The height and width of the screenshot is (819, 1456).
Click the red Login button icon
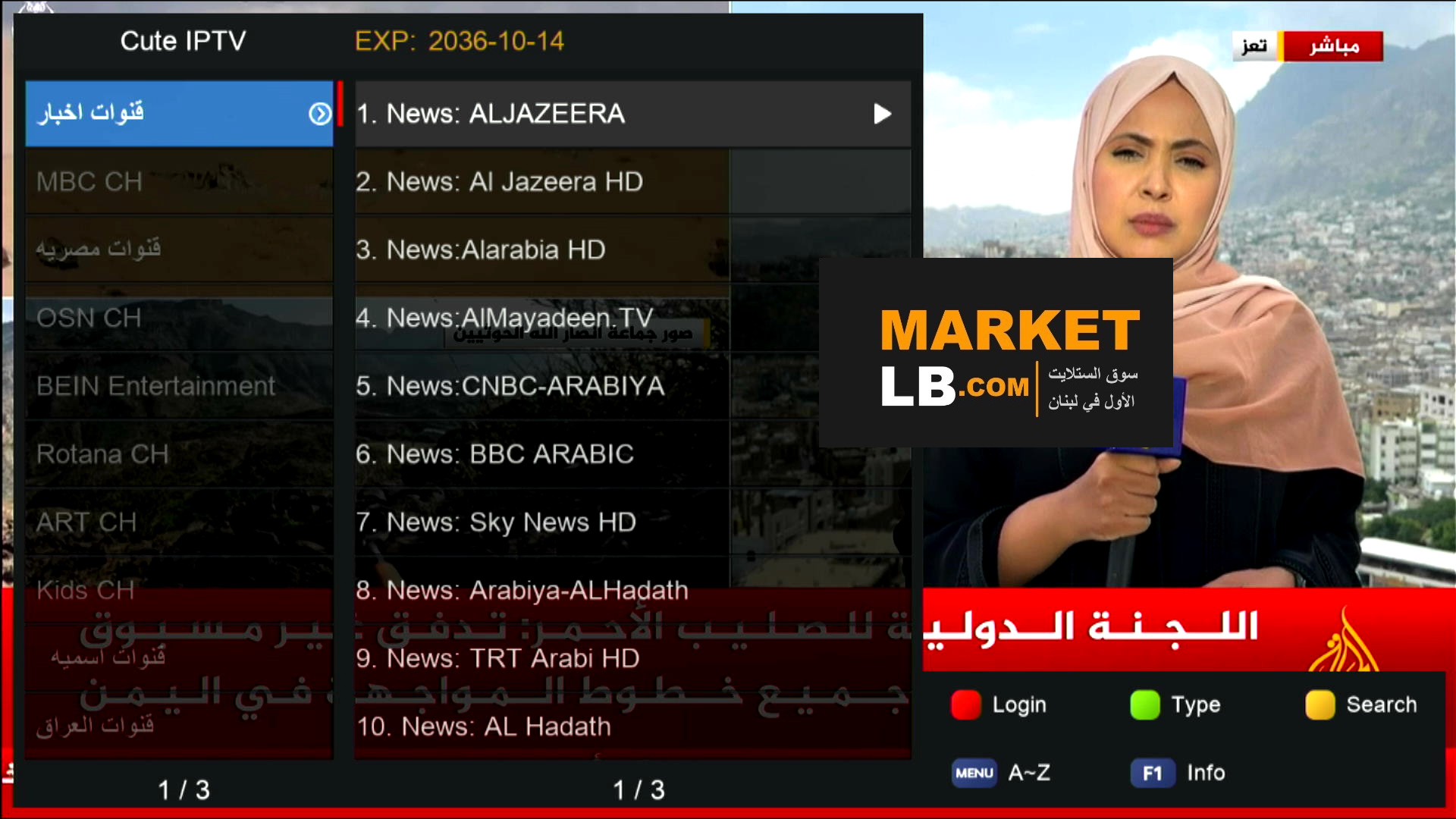pyautogui.click(x=966, y=704)
